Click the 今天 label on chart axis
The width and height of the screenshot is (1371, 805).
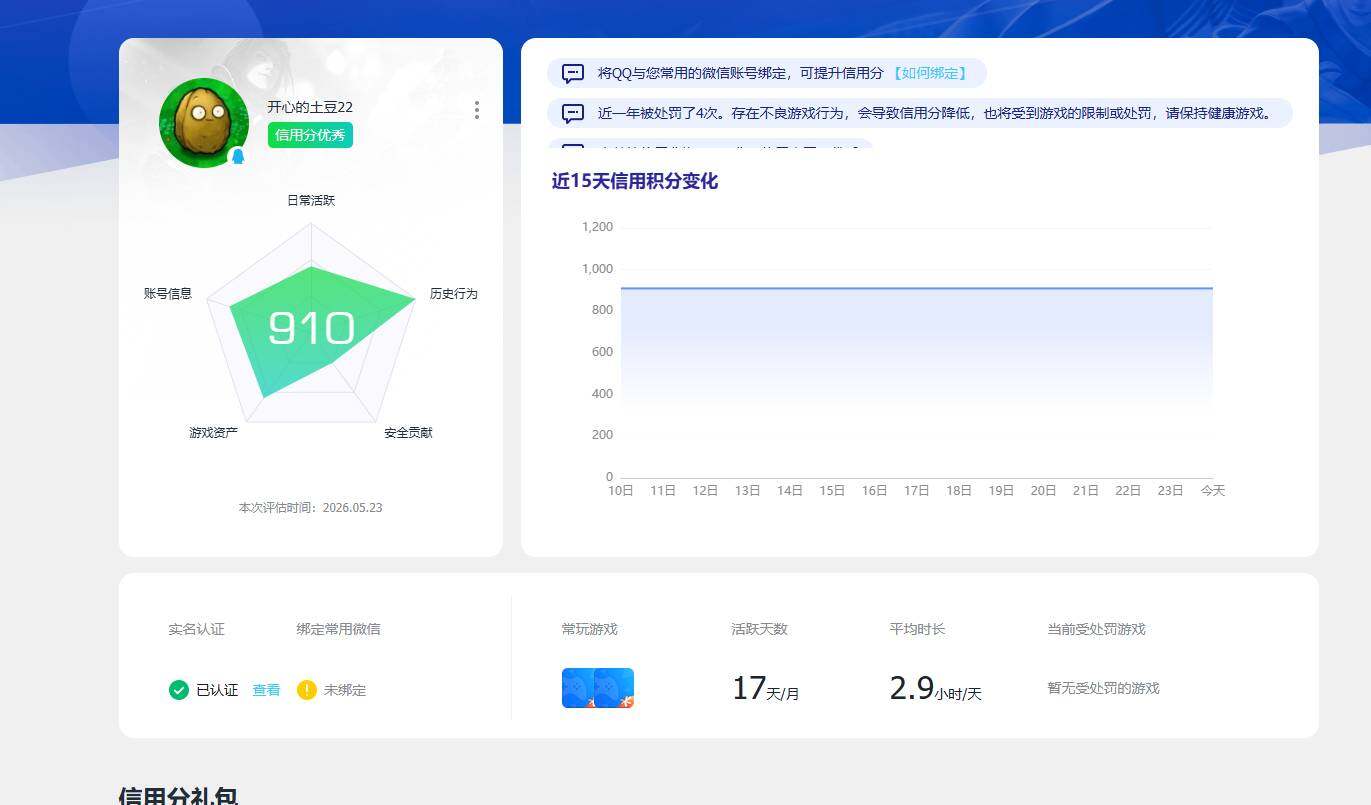[x=1213, y=491]
